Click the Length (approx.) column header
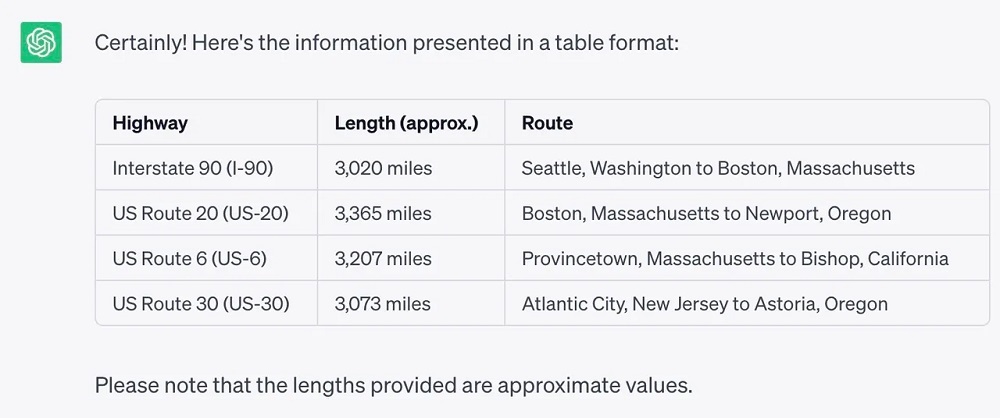The height and width of the screenshot is (418, 1000). coord(406,124)
